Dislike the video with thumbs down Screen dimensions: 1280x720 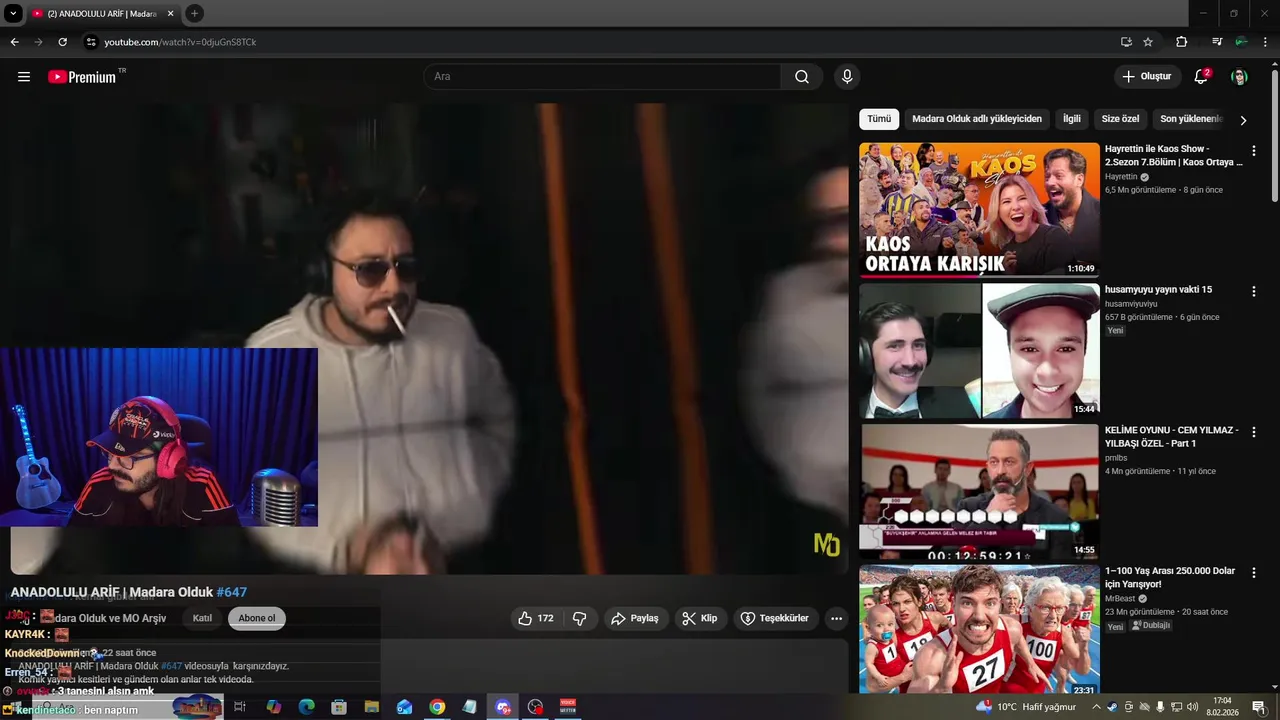point(580,618)
